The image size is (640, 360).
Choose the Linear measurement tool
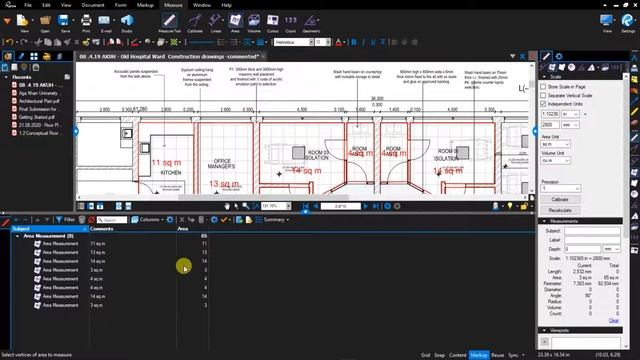pyautogui.click(x=216, y=22)
